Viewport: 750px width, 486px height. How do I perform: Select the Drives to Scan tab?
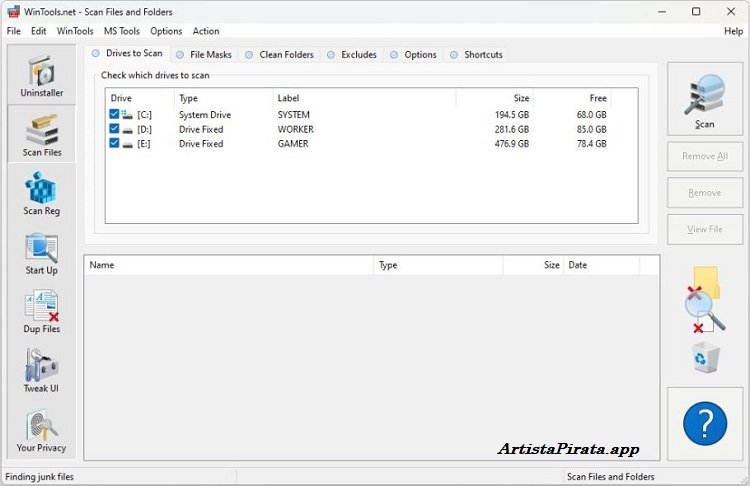pos(128,53)
